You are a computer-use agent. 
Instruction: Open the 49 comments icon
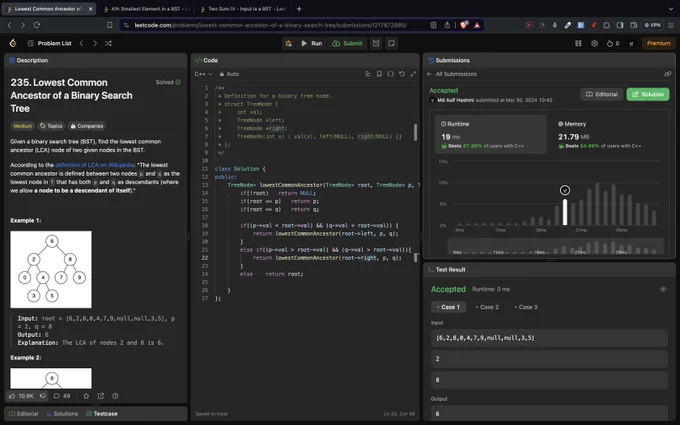[x=62, y=396]
